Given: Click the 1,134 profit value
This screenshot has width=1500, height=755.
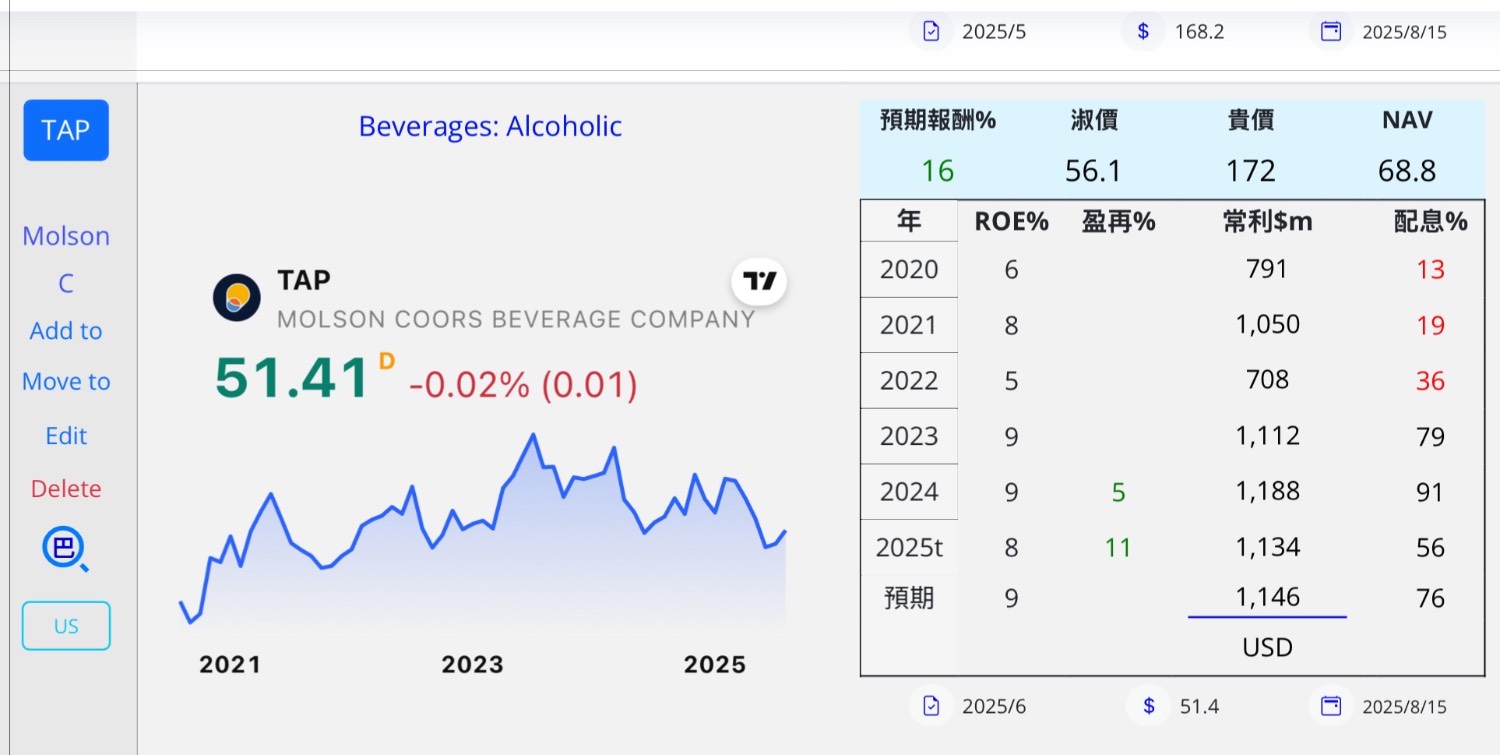Looking at the screenshot, I should point(1267,547).
